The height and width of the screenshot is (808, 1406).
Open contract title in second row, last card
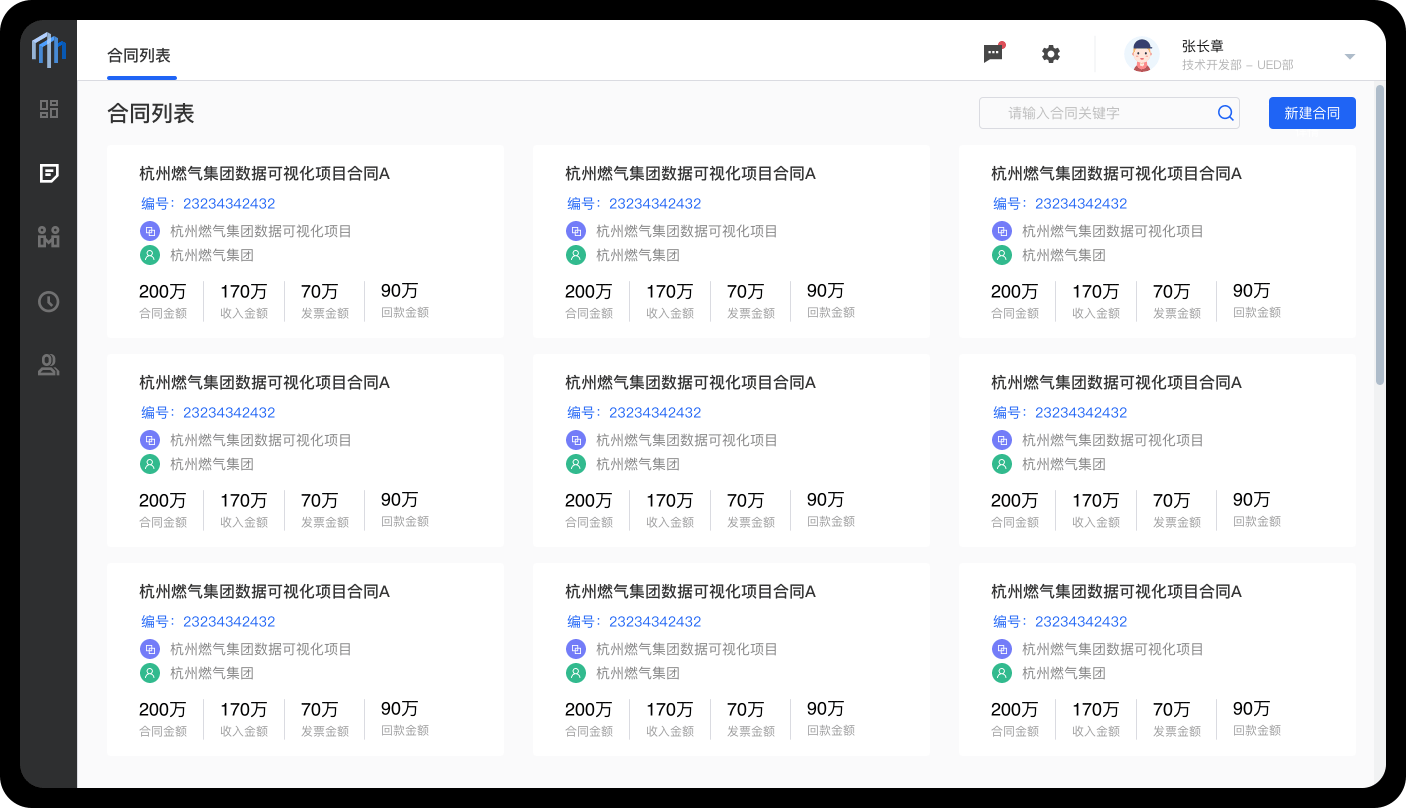point(1116,382)
